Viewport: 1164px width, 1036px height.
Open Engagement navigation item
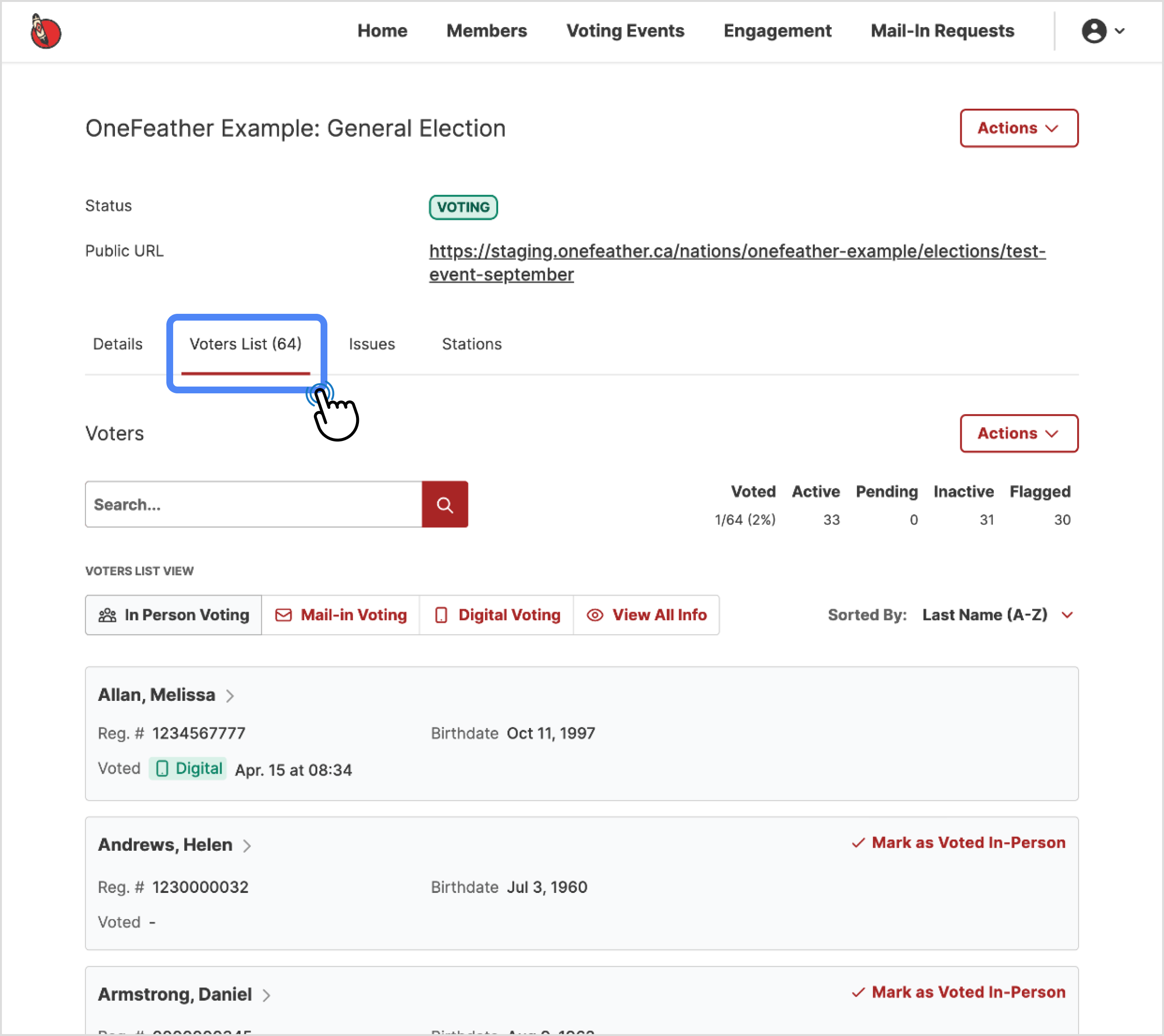(777, 31)
